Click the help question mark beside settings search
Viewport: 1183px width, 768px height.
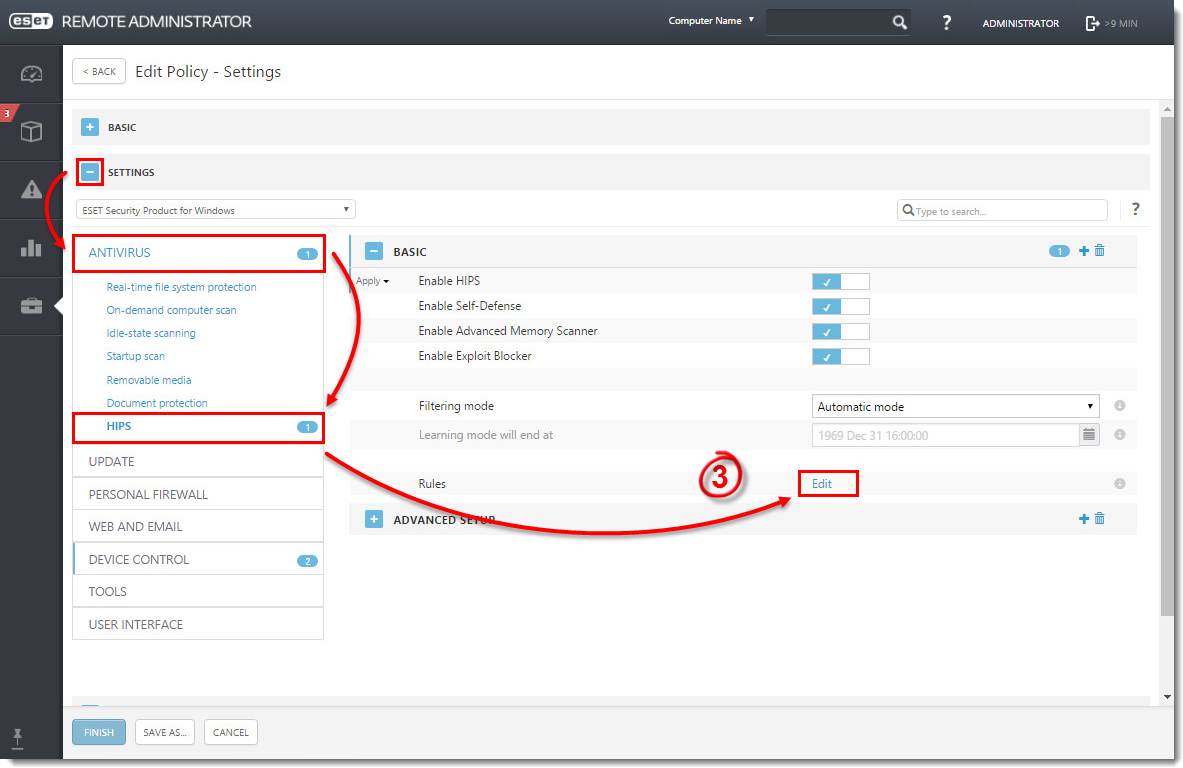tap(1135, 210)
